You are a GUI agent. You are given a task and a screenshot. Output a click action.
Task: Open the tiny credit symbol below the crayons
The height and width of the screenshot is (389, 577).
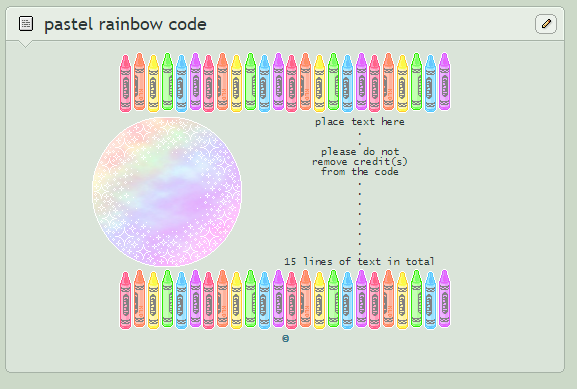click(286, 338)
